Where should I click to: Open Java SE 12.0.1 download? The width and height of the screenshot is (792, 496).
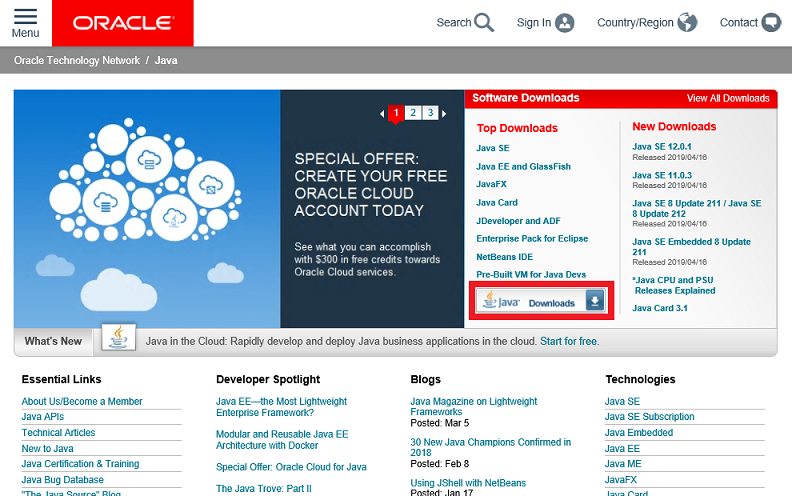point(662,146)
